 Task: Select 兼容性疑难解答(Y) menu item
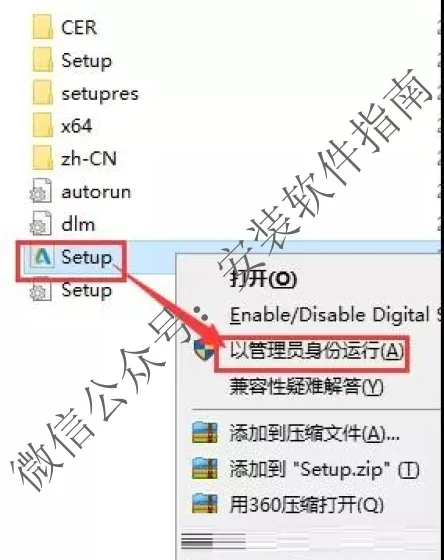(x=306, y=386)
